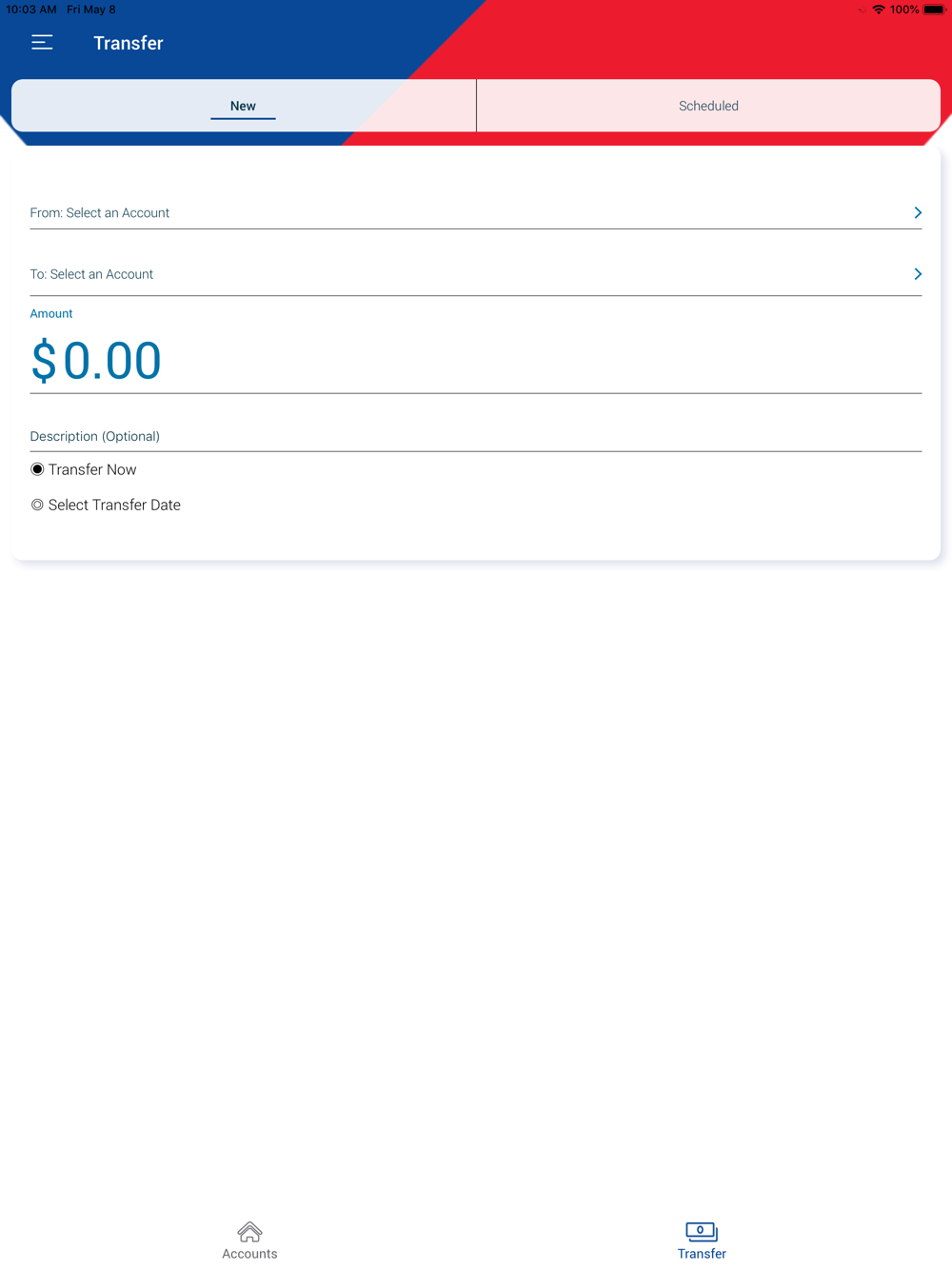Tap the Transfer money icon in bottom bar
The image size is (952, 1270).
[702, 1231]
